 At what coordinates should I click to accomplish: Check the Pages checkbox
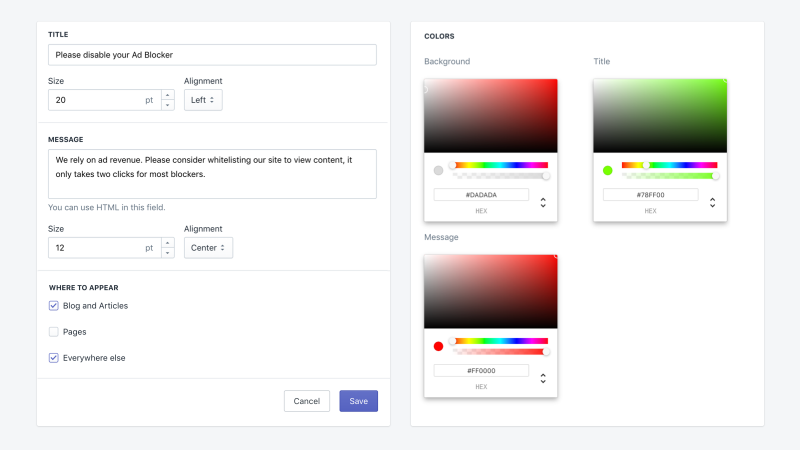click(54, 332)
